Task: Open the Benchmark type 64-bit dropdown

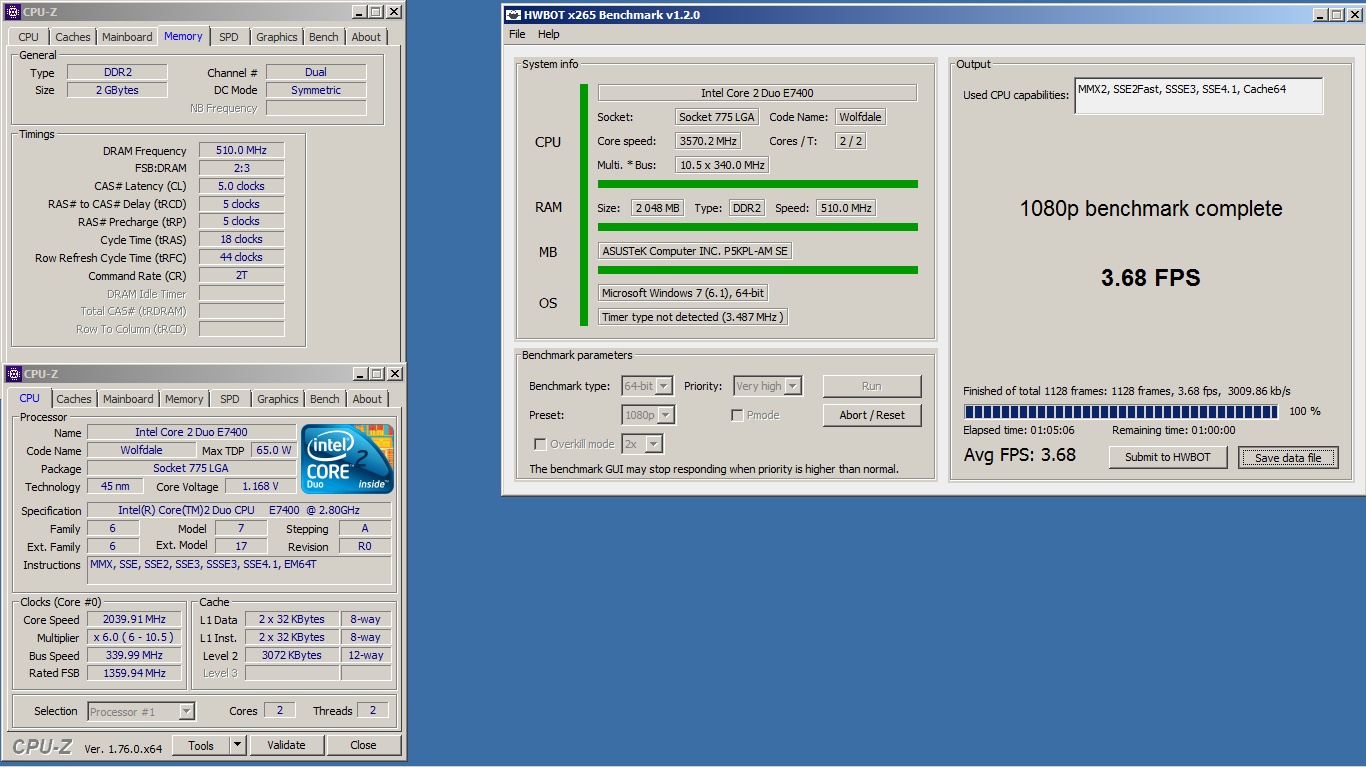Action: coord(647,386)
